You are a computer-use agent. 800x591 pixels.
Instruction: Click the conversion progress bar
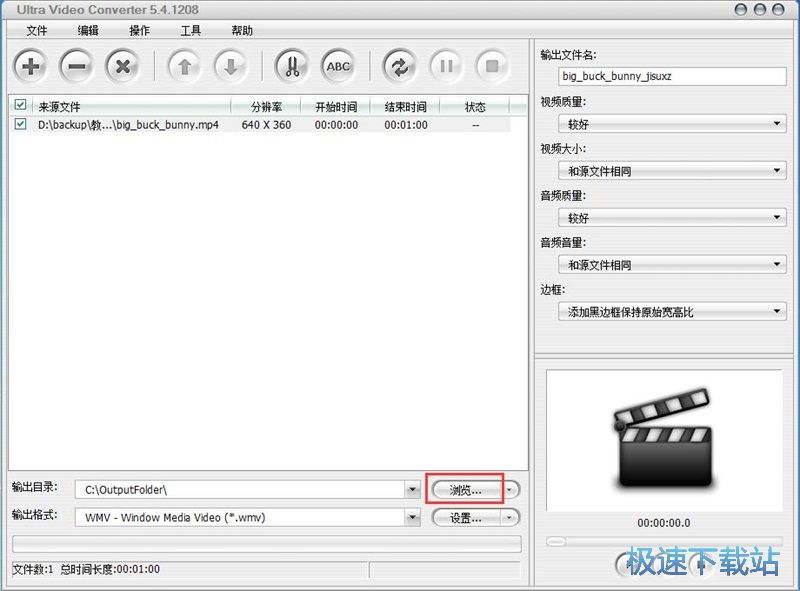coord(267,544)
